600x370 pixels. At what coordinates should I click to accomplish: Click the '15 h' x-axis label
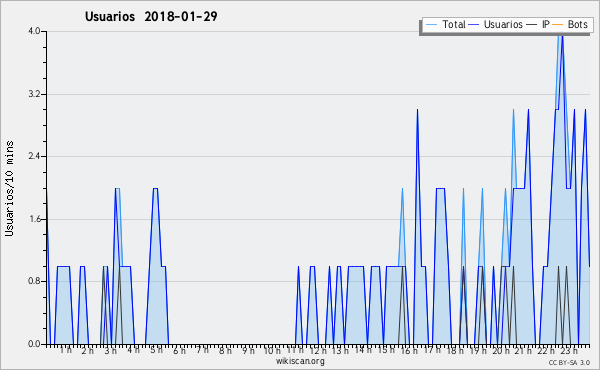point(386,350)
